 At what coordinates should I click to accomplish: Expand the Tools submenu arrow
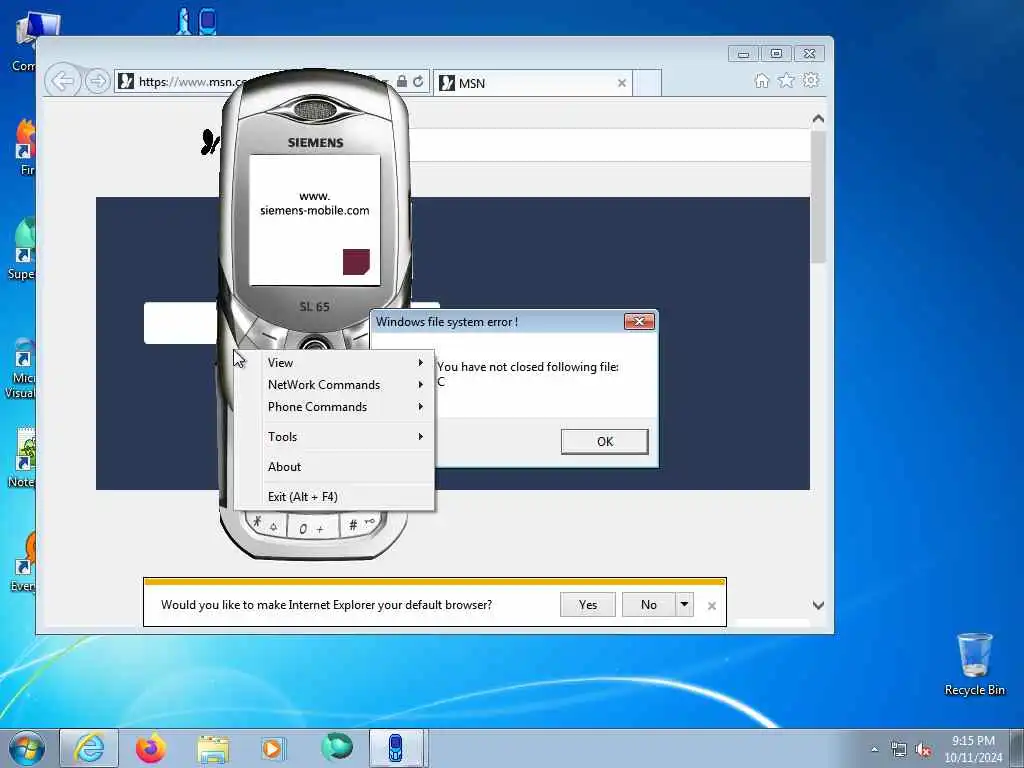click(x=421, y=436)
